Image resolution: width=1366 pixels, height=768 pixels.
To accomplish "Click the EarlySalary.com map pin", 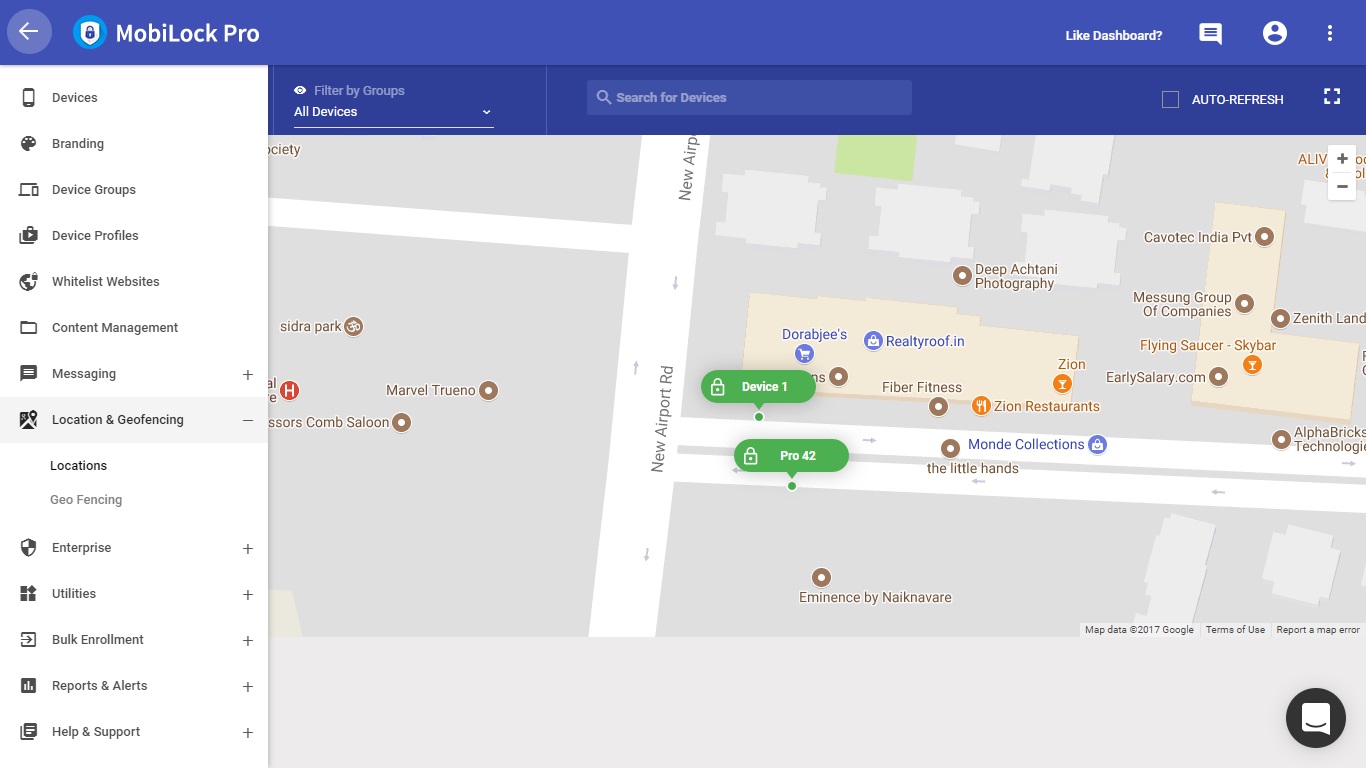I will click(1218, 377).
